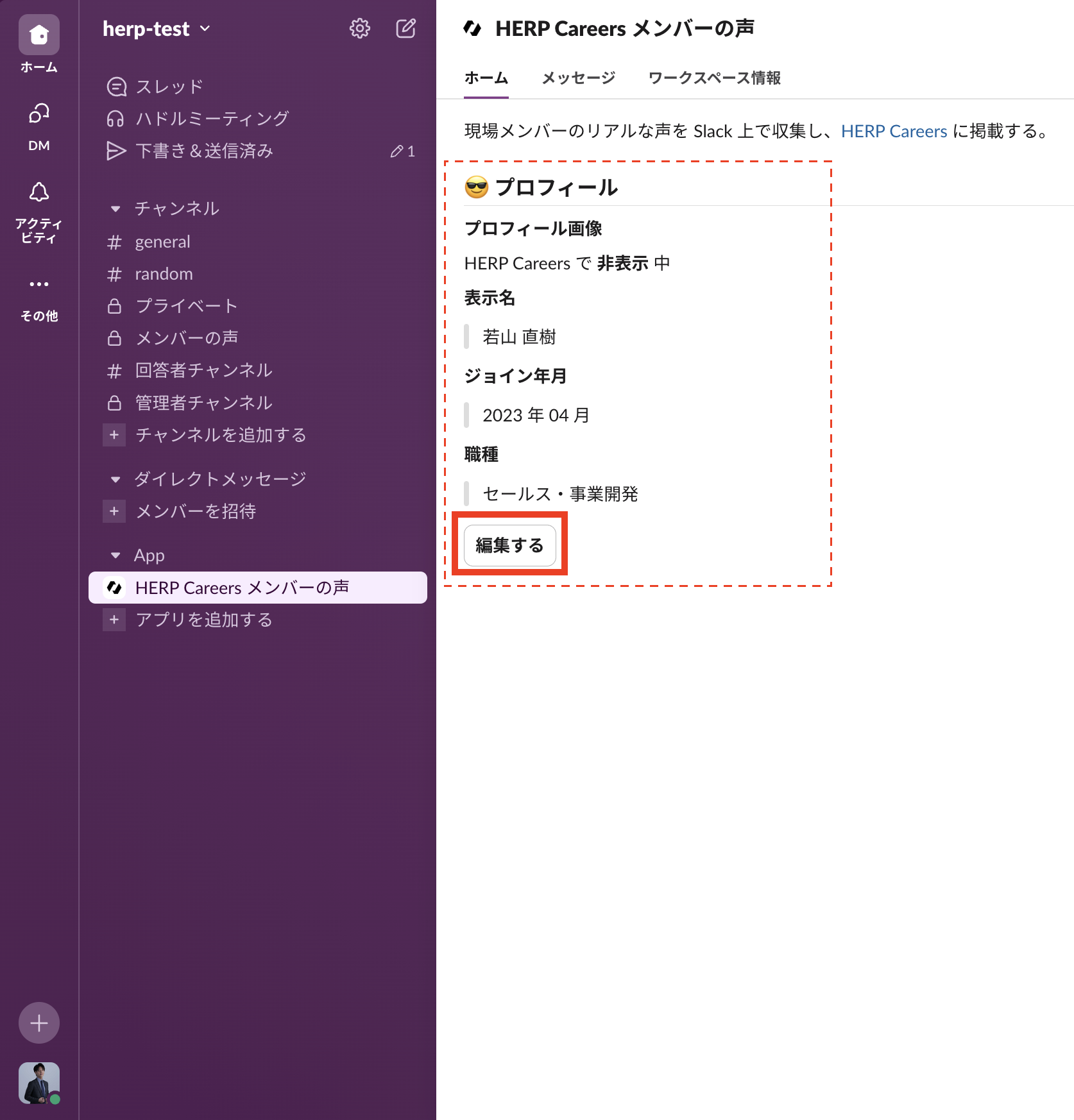
Task: Click the draft pencil count badge
Action: [x=403, y=151]
